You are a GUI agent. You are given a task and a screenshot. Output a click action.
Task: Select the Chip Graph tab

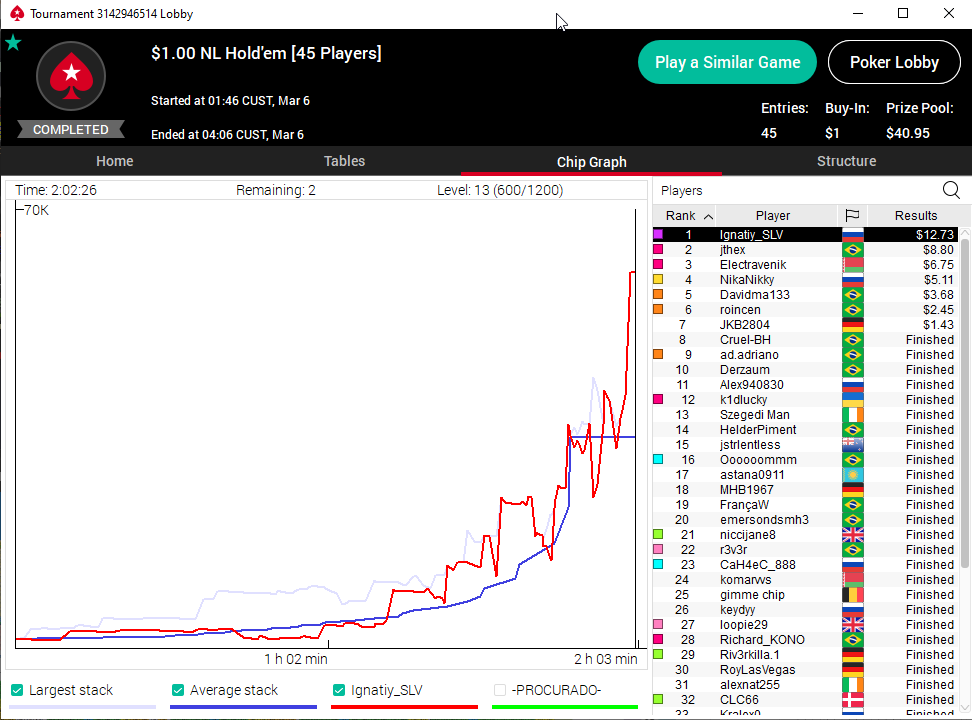(x=591, y=162)
